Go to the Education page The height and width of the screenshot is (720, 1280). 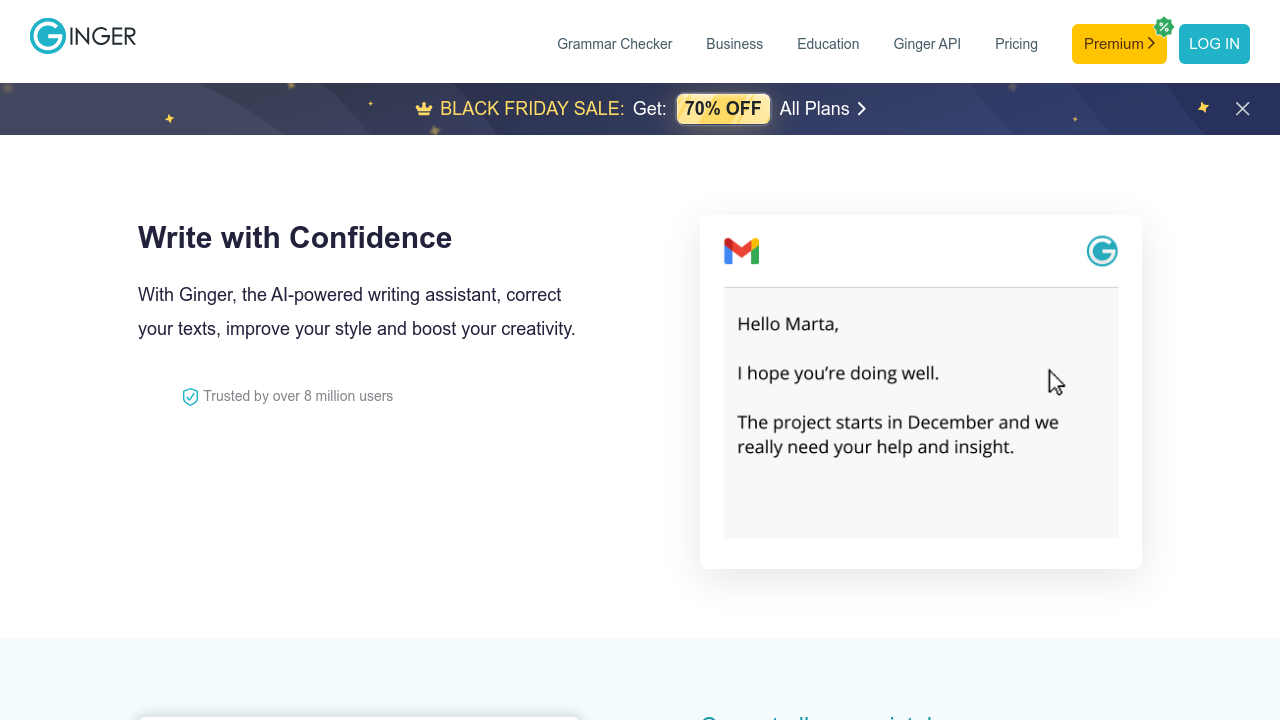(828, 44)
